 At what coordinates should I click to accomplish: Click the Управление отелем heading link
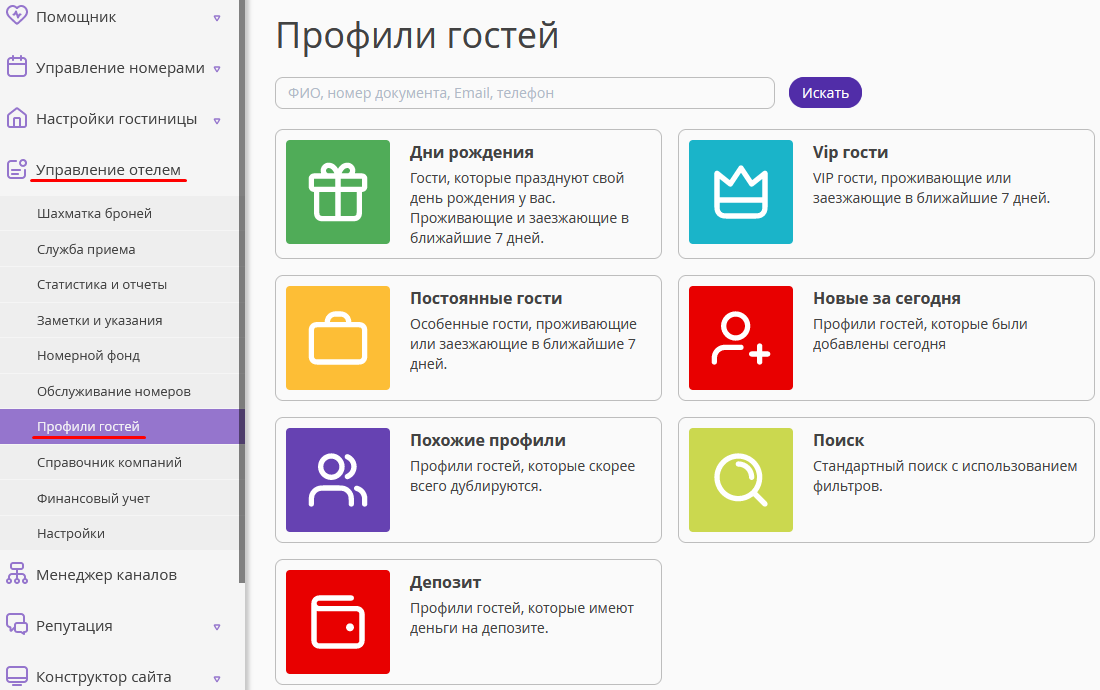tap(108, 170)
